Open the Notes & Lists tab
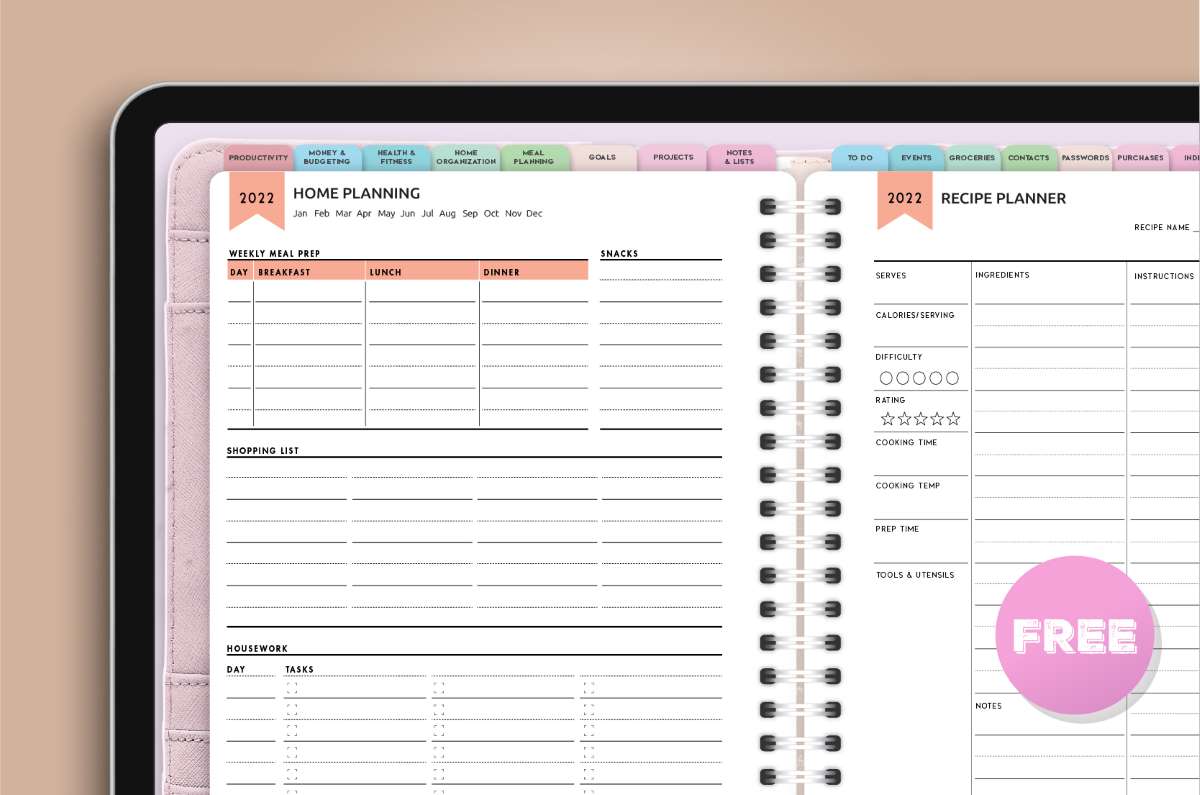 click(x=738, y=155)
